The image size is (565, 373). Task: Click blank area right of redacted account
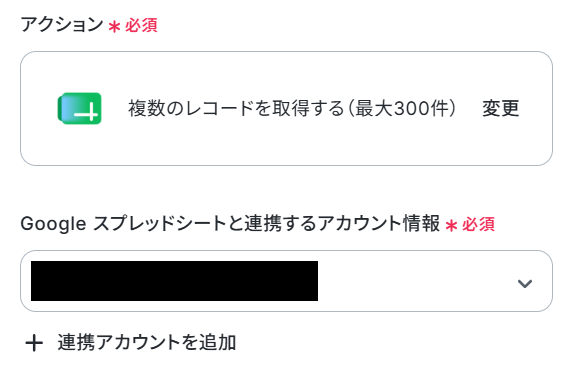coord(414,281)
